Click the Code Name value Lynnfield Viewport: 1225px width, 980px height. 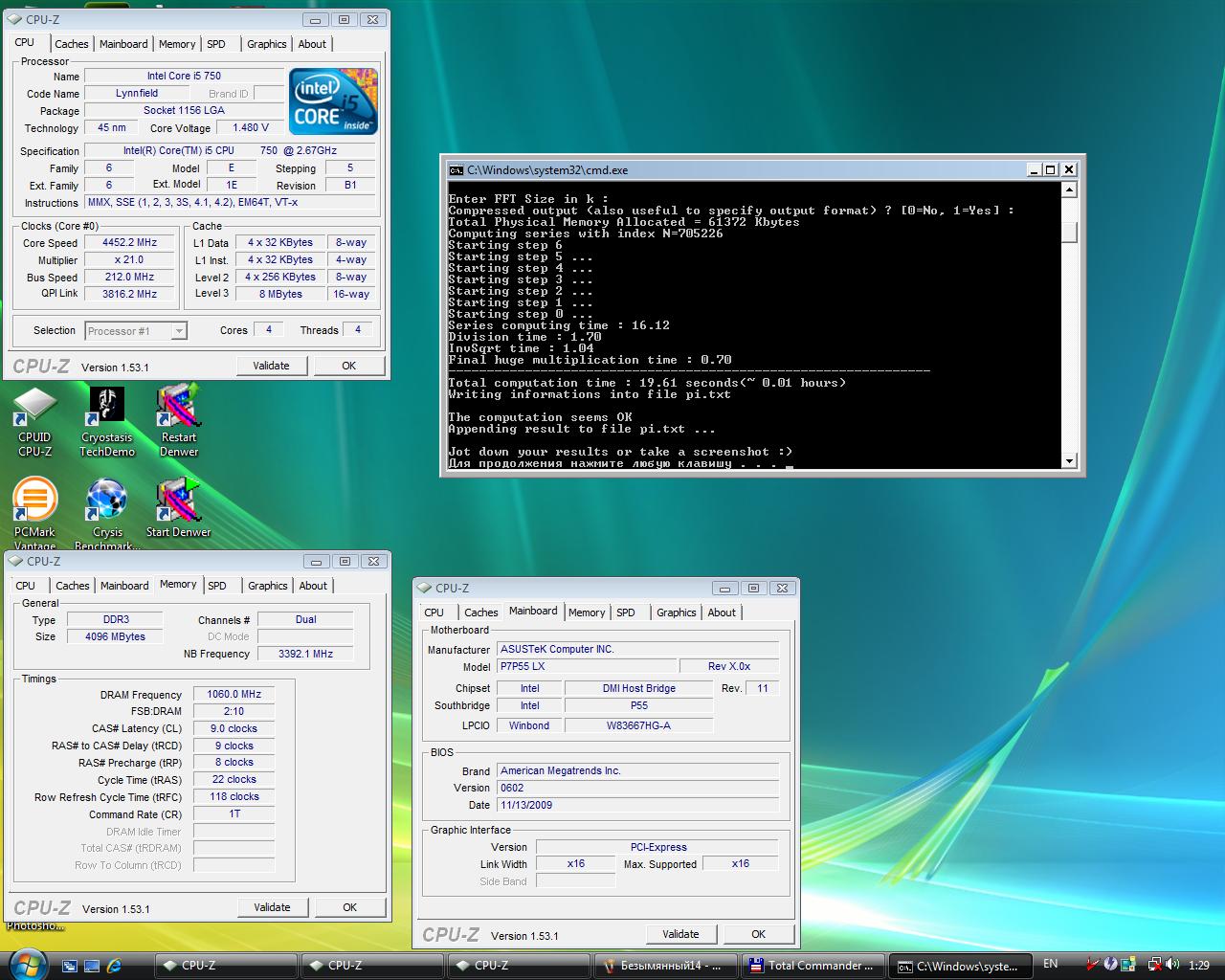[x=137, y=94]
